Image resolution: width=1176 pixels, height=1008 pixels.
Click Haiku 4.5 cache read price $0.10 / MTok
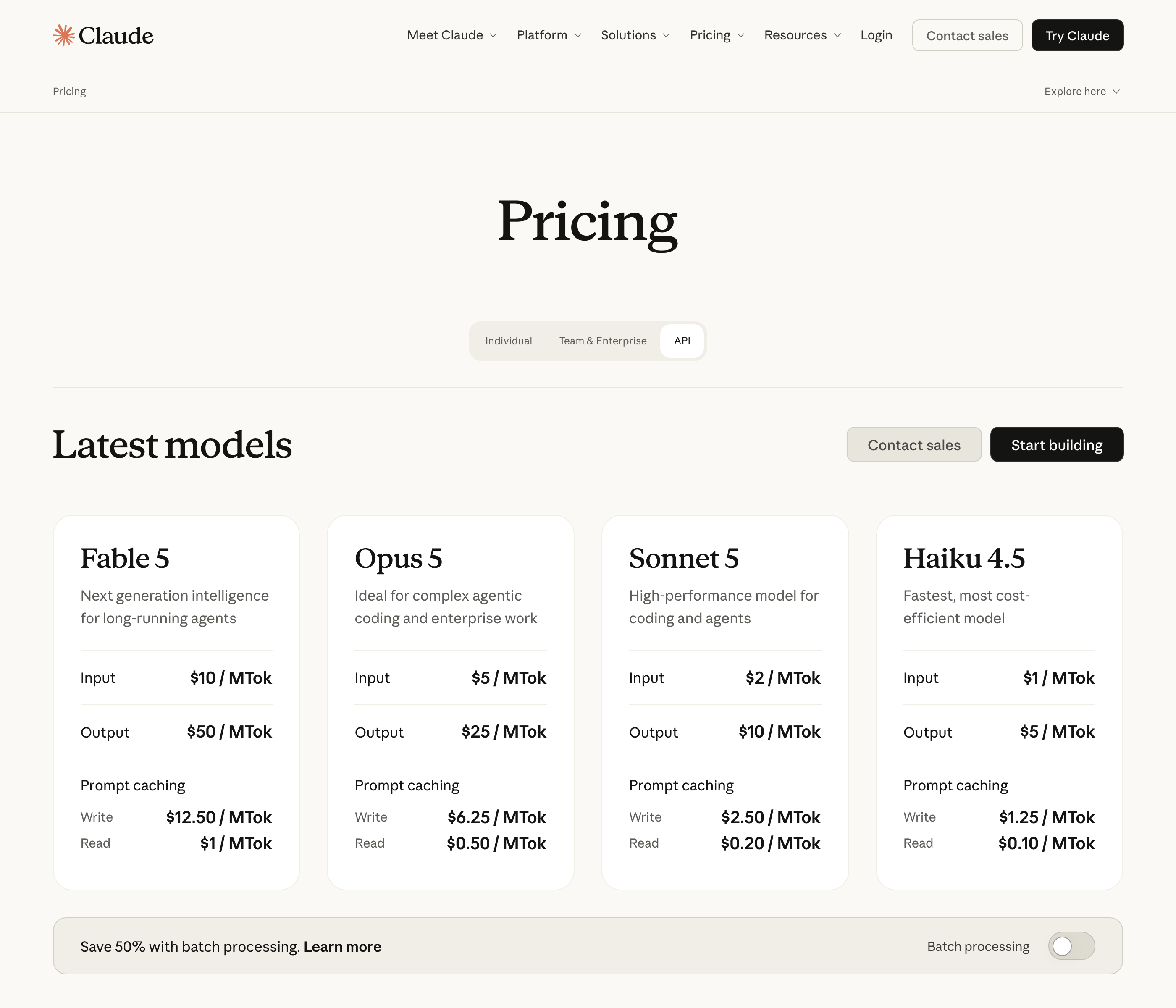coord(1047,843)
